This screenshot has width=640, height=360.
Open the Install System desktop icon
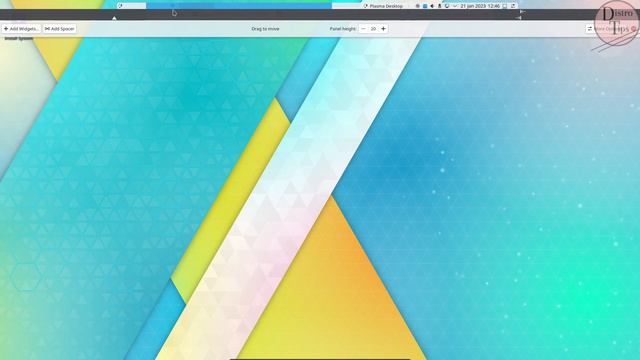[19, 38]
